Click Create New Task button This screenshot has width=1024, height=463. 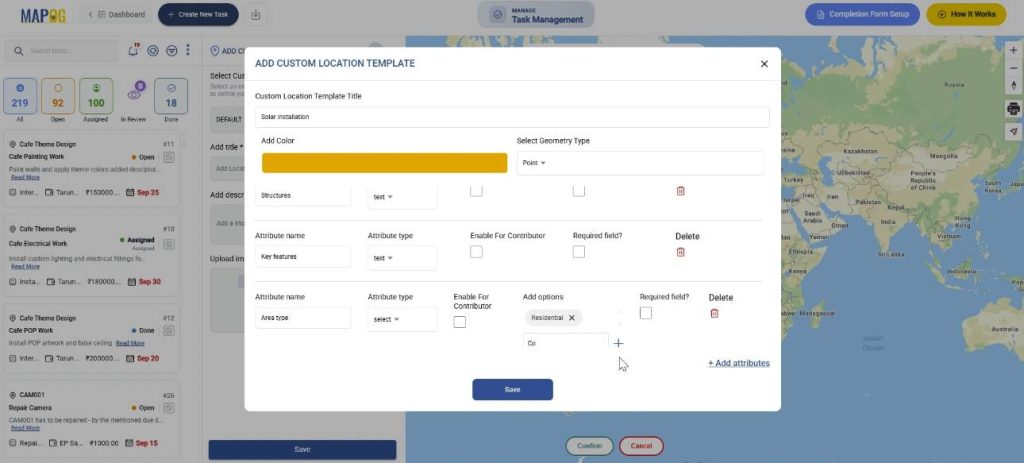(198, 14)
